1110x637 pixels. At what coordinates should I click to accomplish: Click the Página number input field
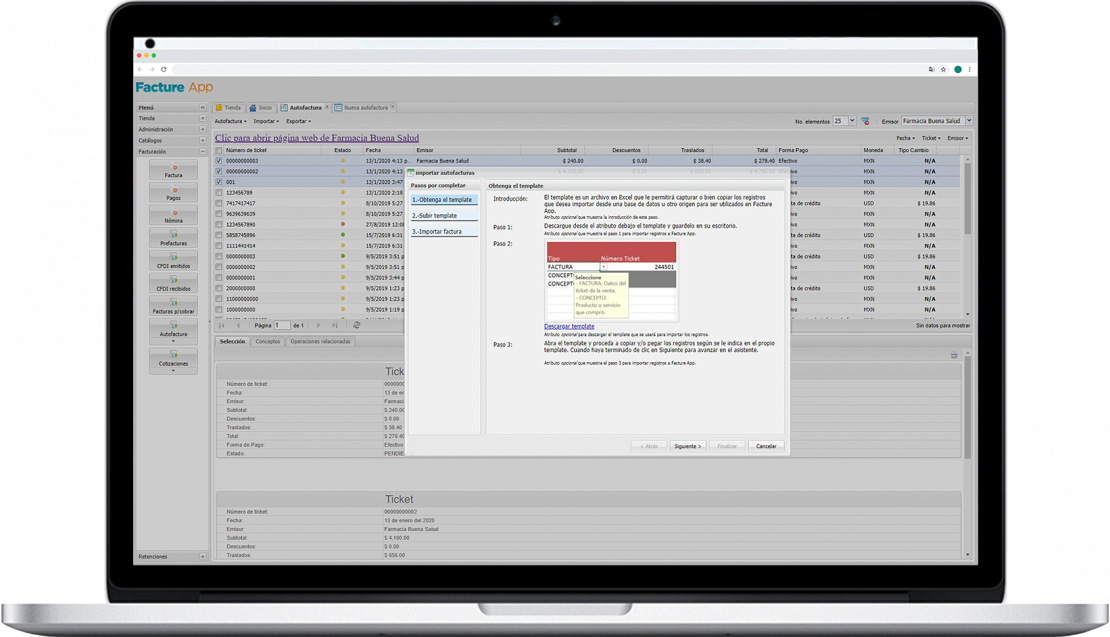pos(283,325)
